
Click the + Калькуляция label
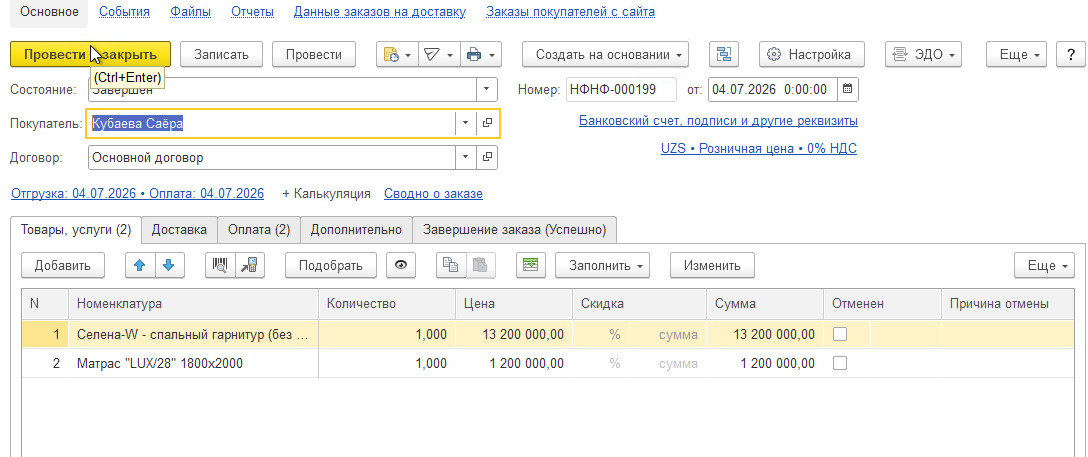coord(326,193)
